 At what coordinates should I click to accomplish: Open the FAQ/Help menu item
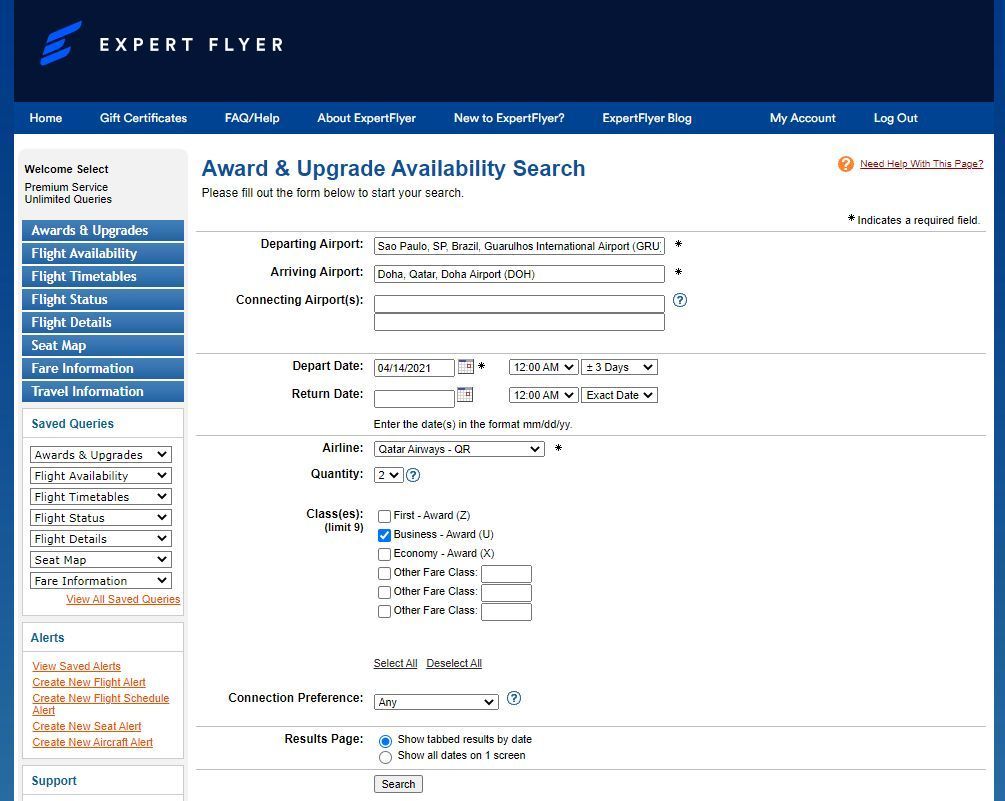pos(252,118)
